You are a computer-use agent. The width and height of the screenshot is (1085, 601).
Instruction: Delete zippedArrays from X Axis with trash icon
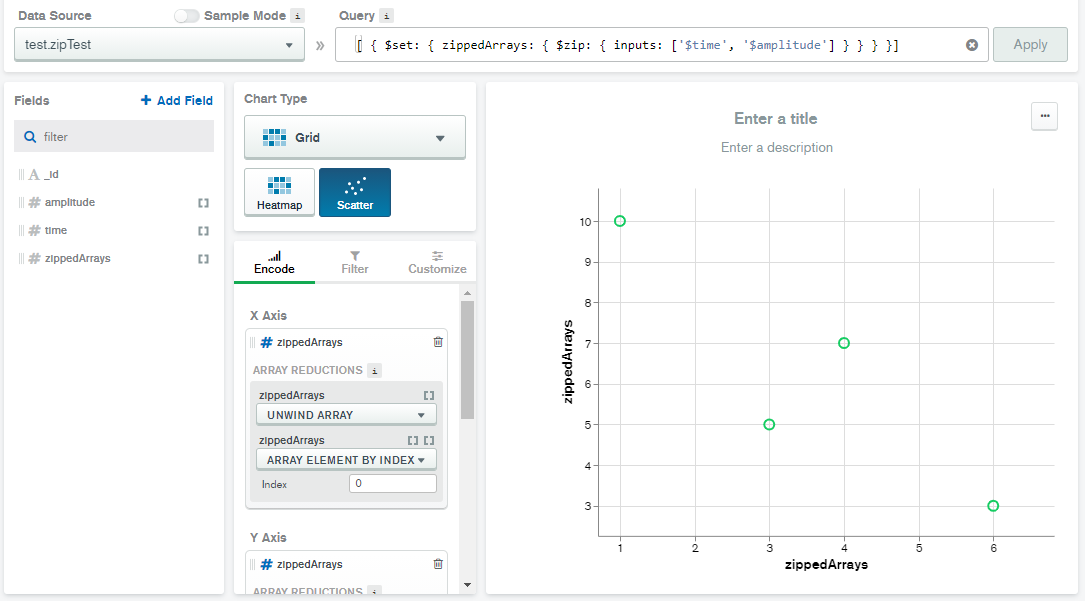(x=437, y=342)
